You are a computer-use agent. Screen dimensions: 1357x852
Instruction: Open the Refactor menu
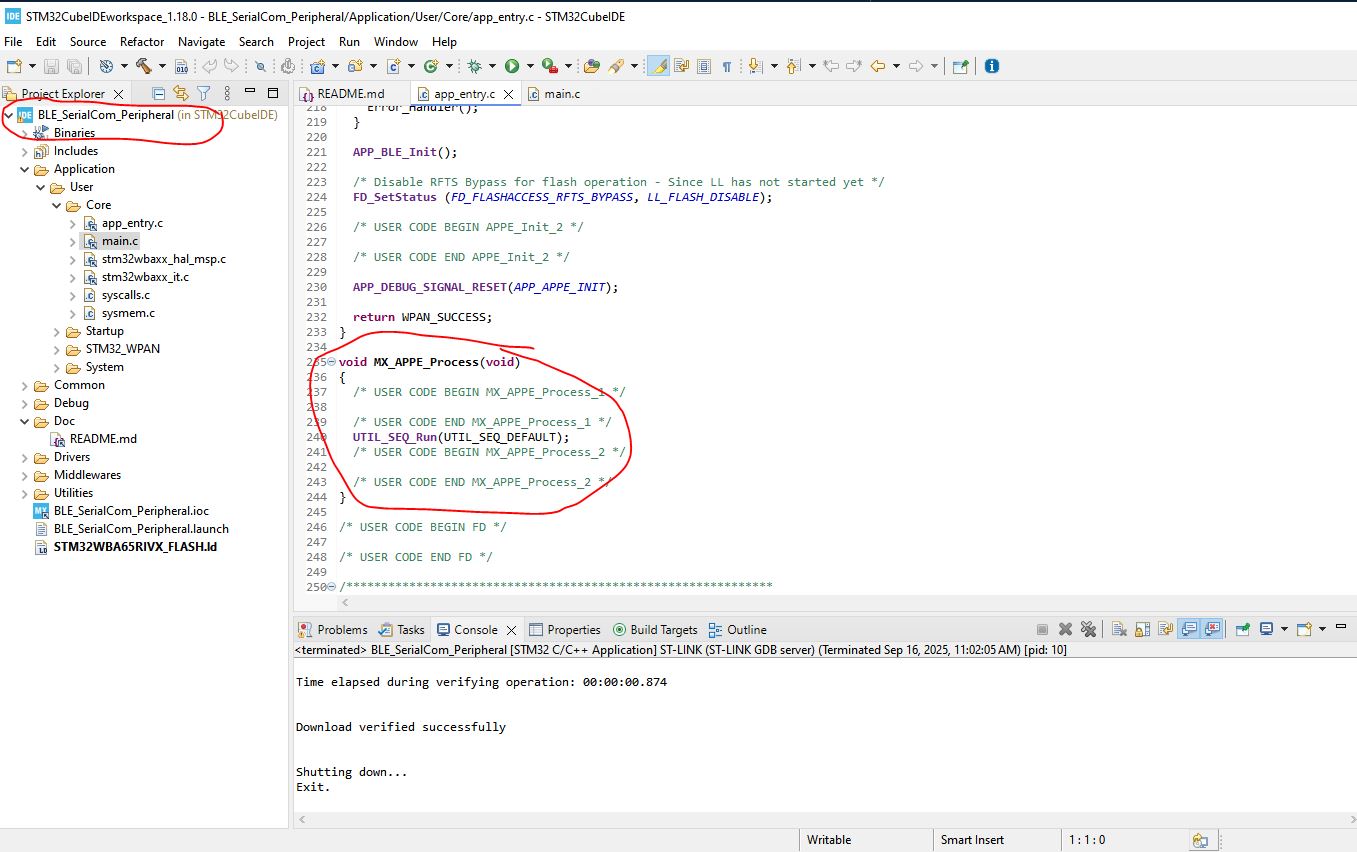pyautogui.click(x=142, y=42)
